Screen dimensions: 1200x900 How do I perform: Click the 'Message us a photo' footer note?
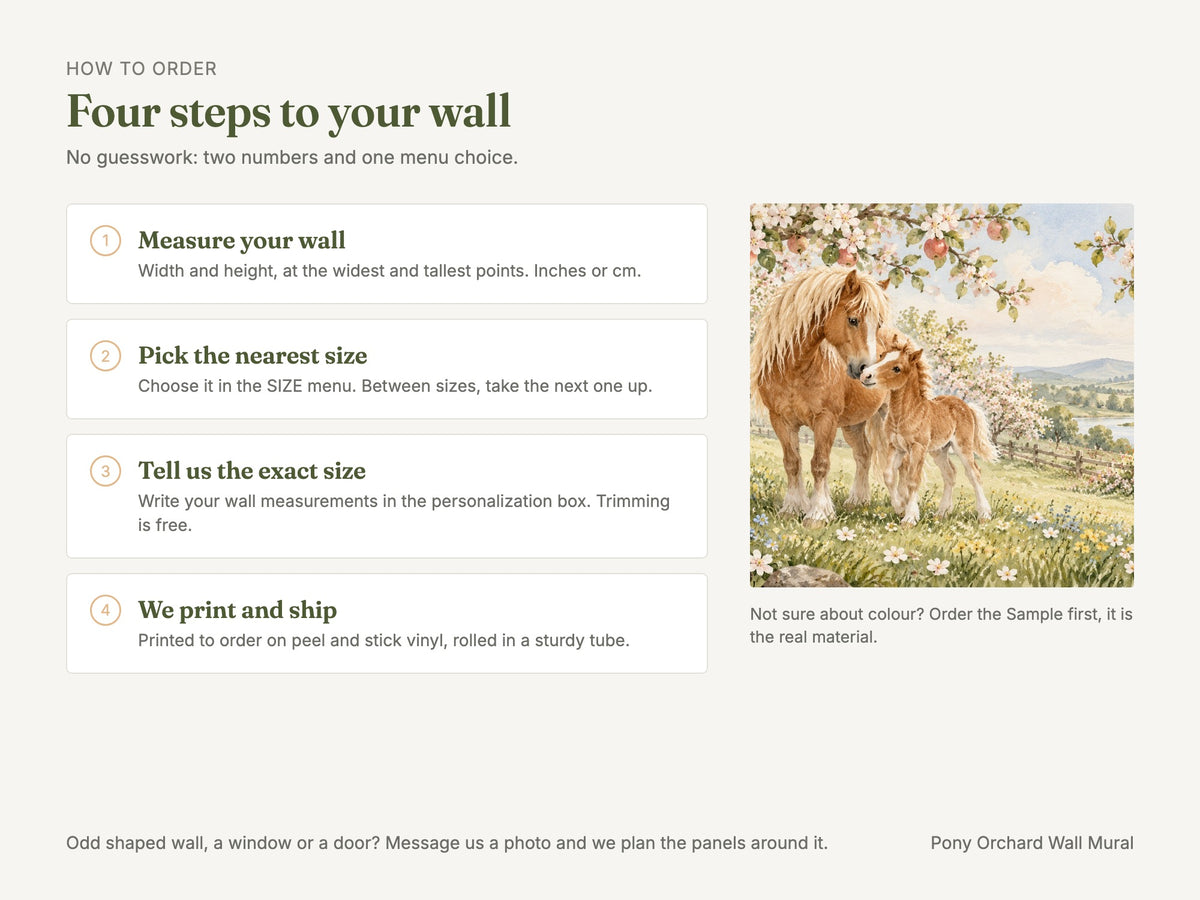pyautogui.click(x=447, y=843)
